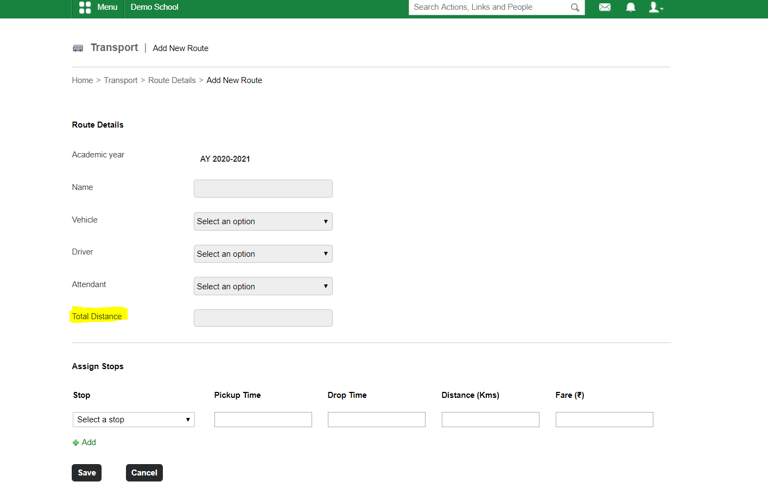This screenshot has width=768, height=482.
Task: Open the Driver dropdown
Action: [263, 254]
